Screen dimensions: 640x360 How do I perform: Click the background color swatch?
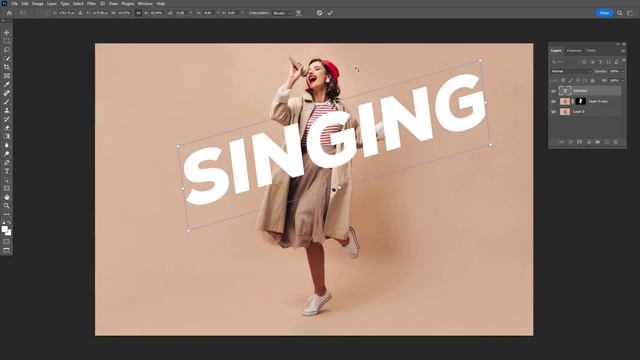[x=9, y=233]
